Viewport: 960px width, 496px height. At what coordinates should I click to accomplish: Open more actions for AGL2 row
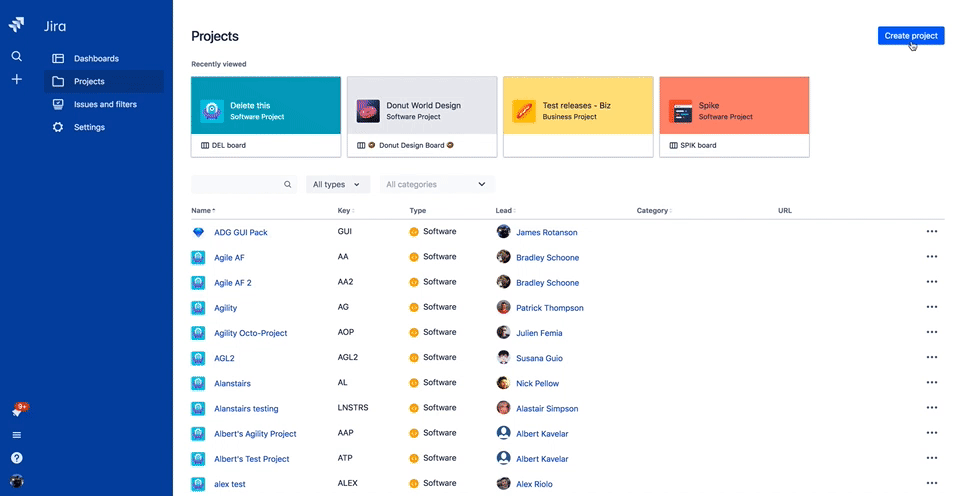point(932,357)
